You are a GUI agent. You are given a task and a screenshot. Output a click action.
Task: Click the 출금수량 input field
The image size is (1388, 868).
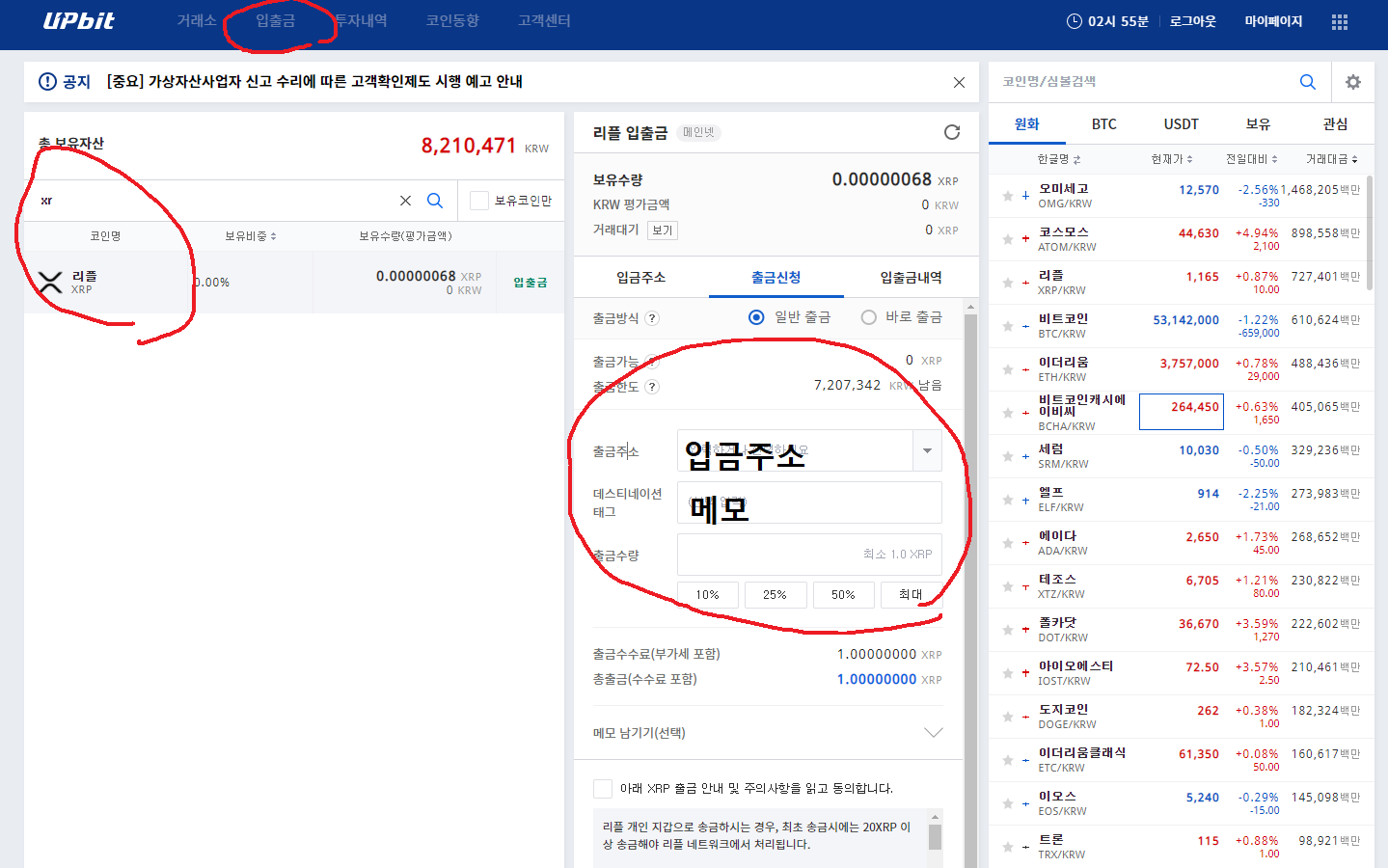809,555
